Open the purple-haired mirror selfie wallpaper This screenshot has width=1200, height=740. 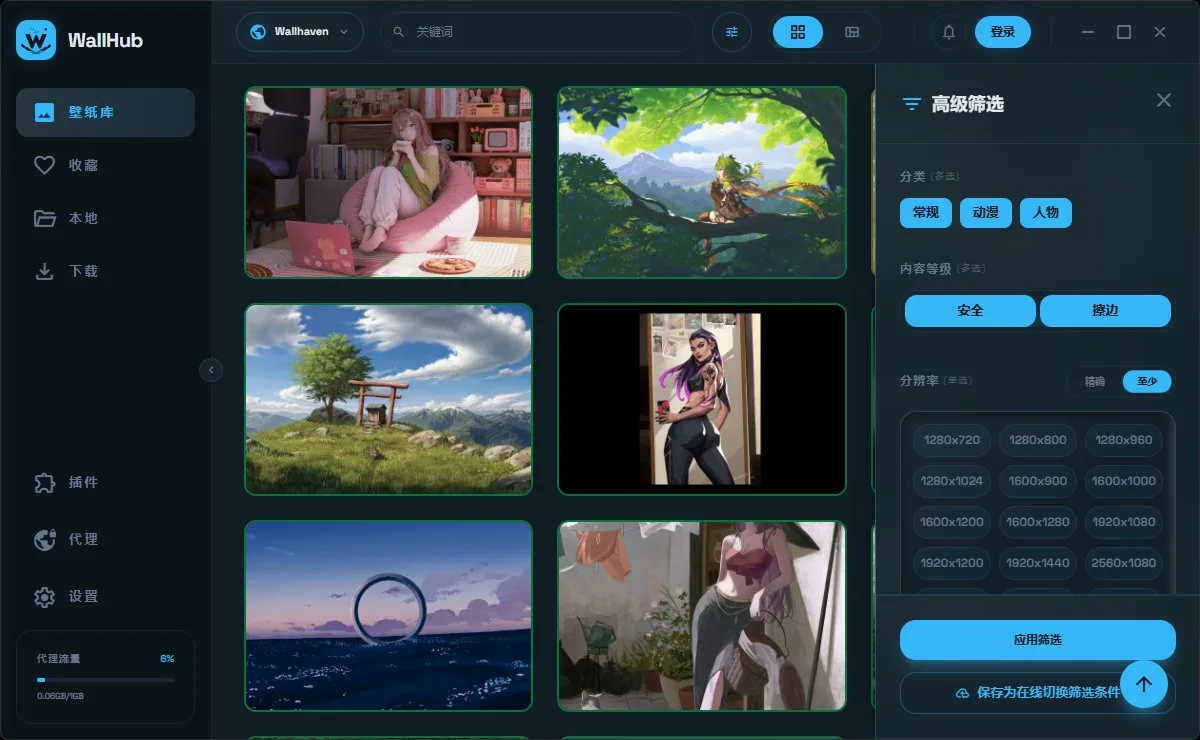[x=702, y=399]
